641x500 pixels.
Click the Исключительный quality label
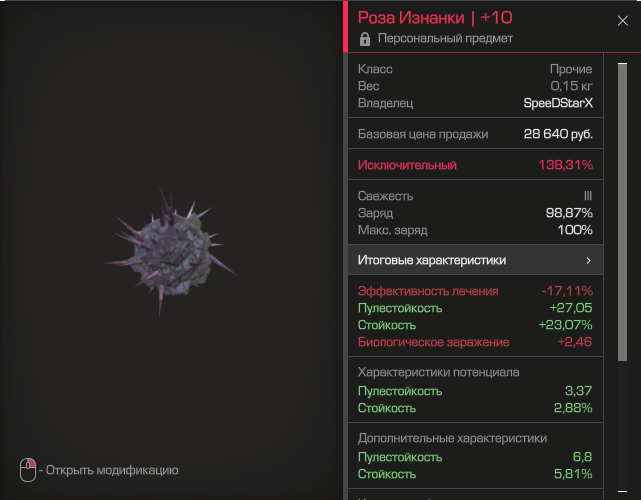pos(407,165)
